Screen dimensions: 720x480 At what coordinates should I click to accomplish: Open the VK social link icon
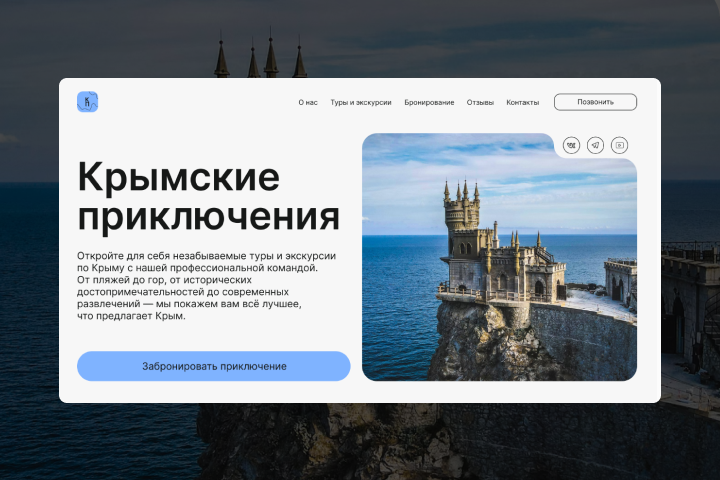(571, 145)
